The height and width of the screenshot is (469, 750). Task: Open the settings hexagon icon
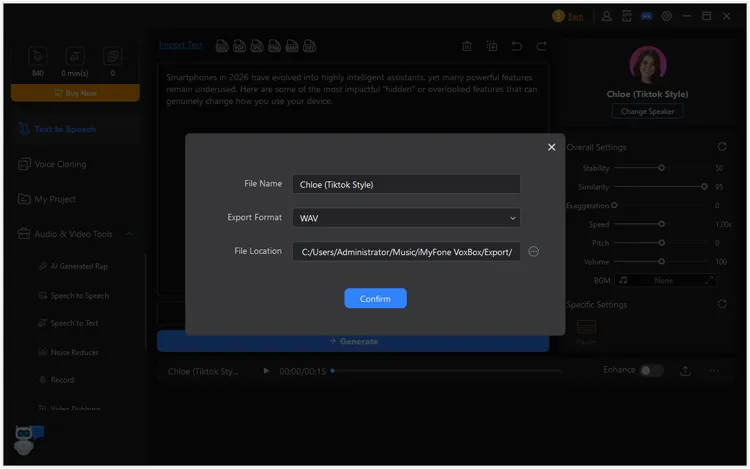pos(666,16)
